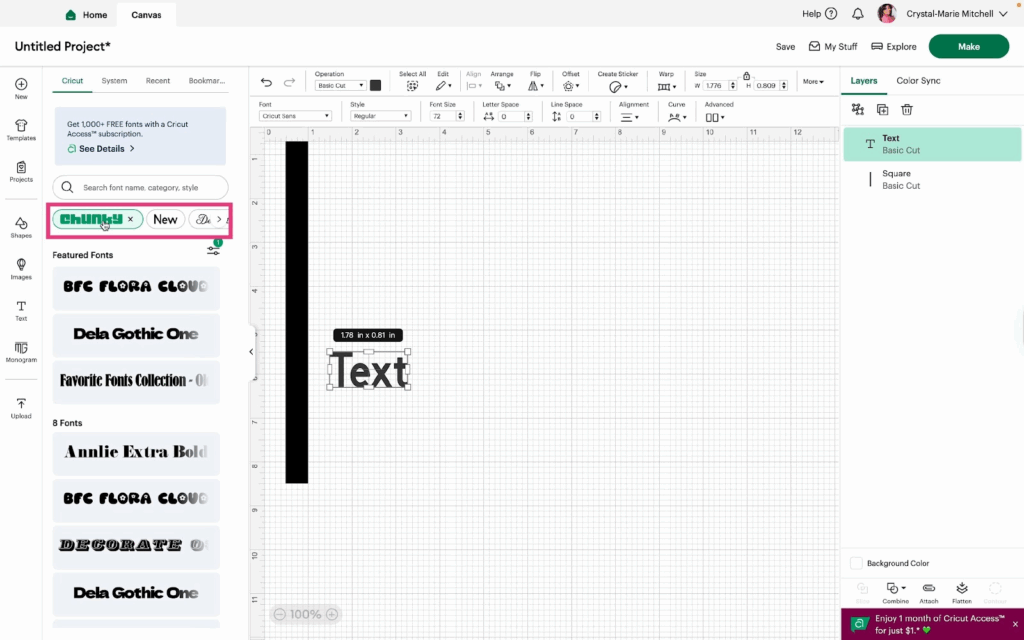Switch to the System fonts tab

(114, 81)
